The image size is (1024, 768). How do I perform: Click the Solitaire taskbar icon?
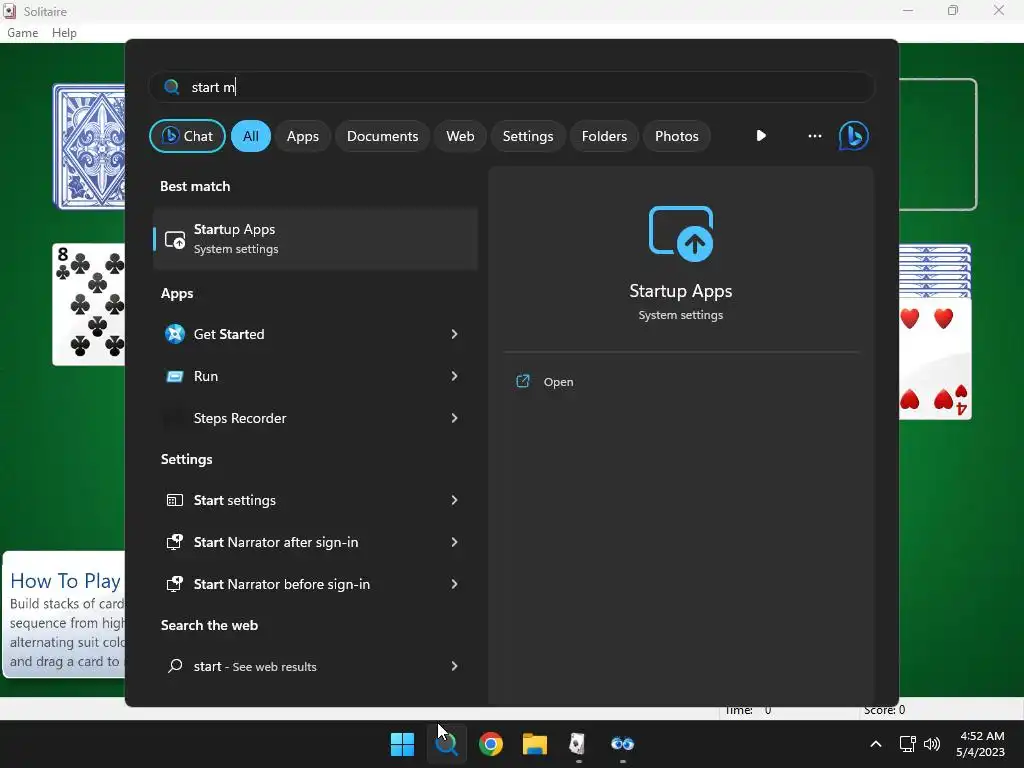click(577, 744)
